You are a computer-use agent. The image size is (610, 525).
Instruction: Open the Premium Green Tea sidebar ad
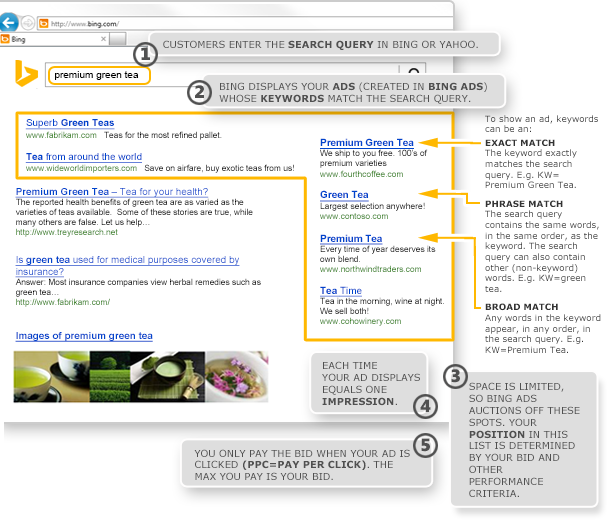tap(366, 143)
